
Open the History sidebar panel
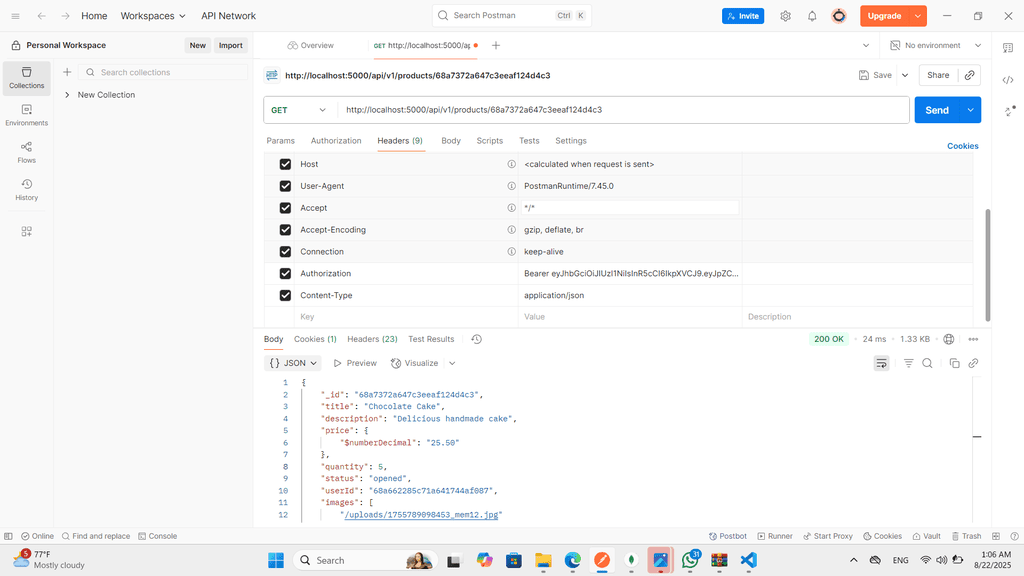(x=26, y=189)
